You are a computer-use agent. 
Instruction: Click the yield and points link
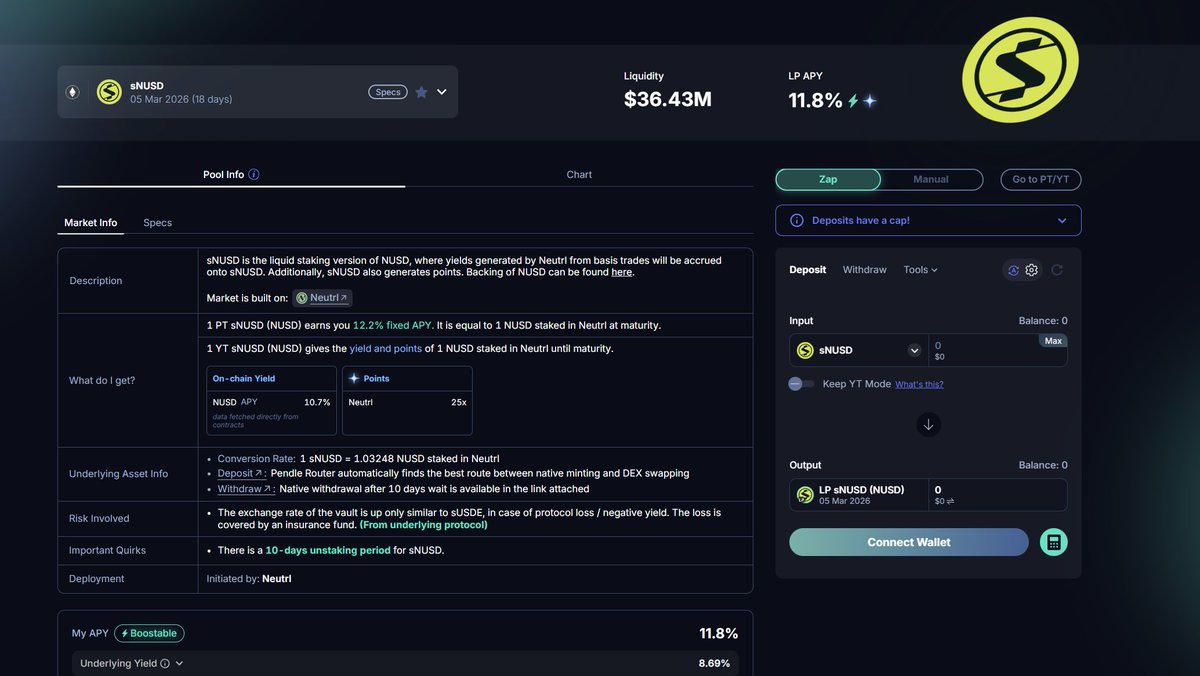pos(386,348)
